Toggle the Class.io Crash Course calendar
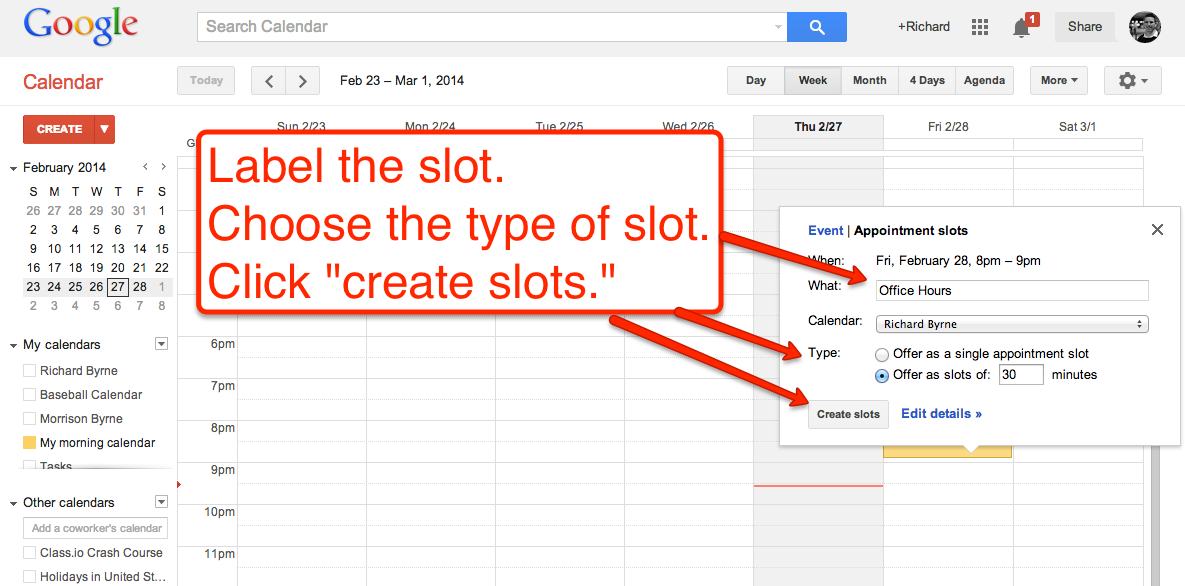The image size is (1185, 586). tap(29, 553)
